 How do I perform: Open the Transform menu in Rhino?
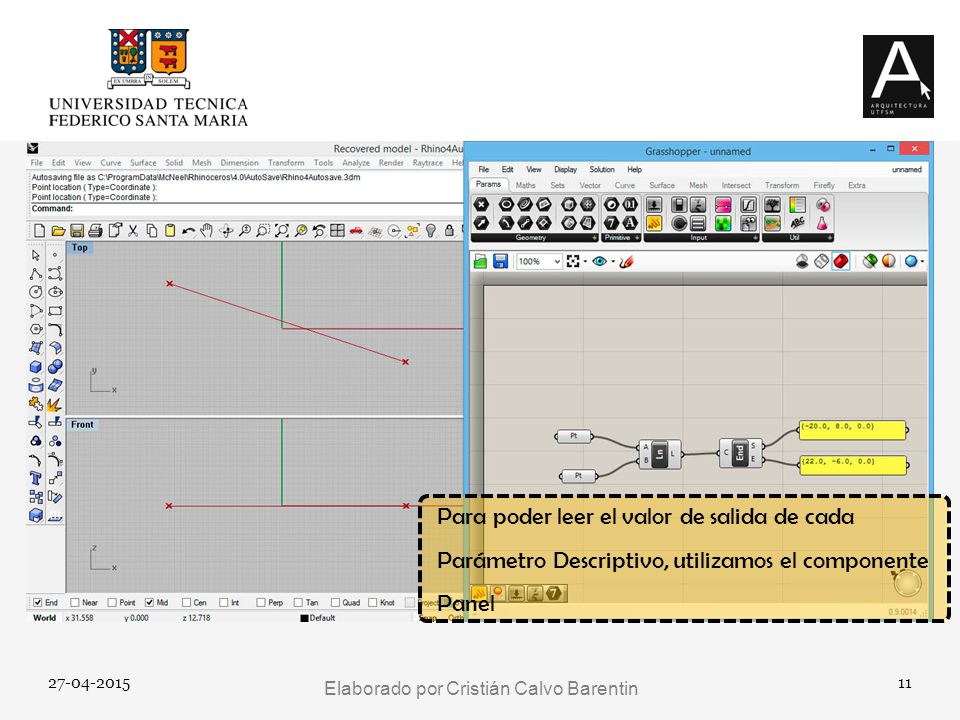point(286,163)
